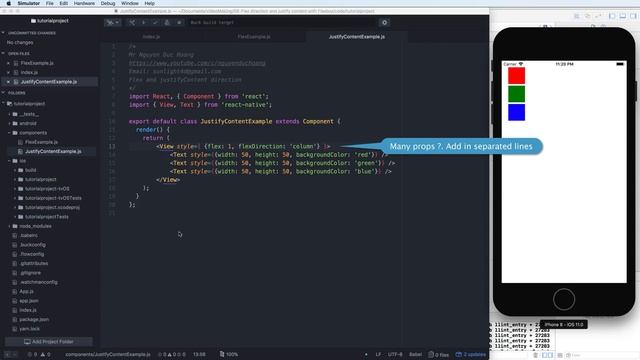
Task: Toggle Xcode debug area panel
Action: 622,16
